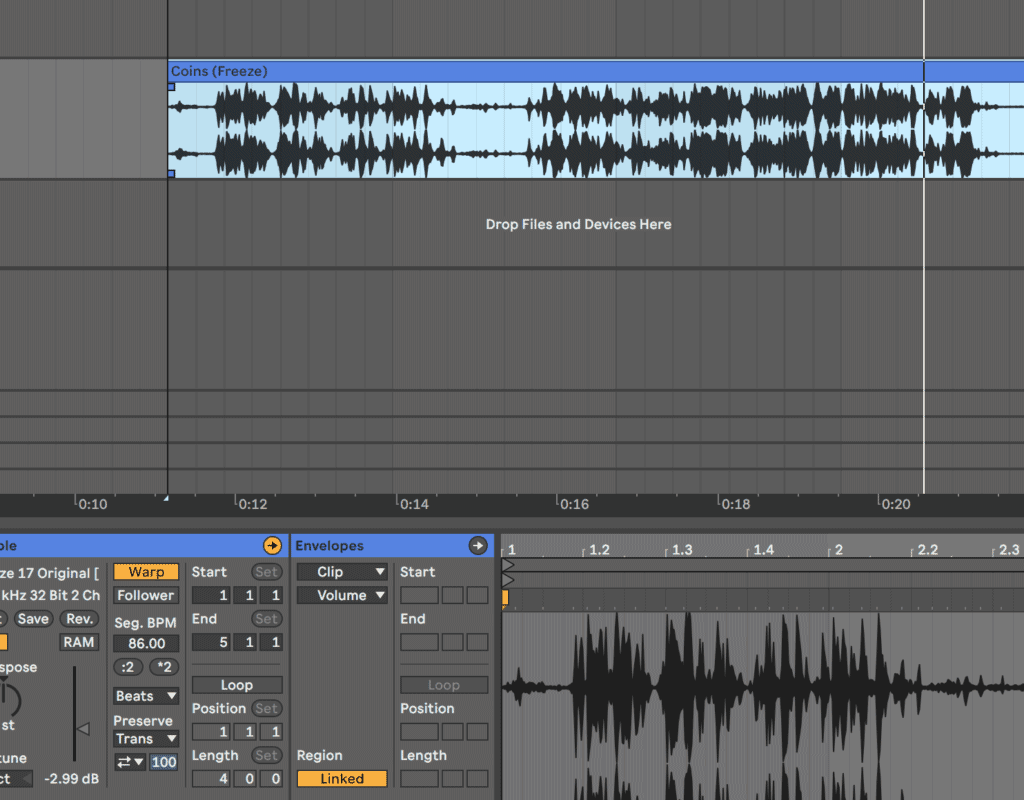Screen dimensions: 1024x800
Task: Open the Volume envelope control chooser
Action: (341, 595)
